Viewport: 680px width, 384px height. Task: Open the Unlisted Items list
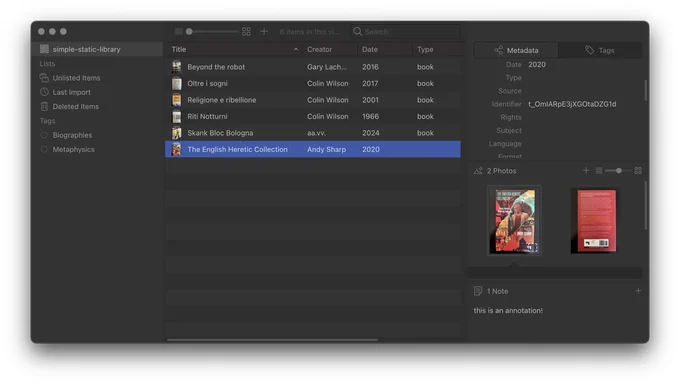(x=76, y=78)
